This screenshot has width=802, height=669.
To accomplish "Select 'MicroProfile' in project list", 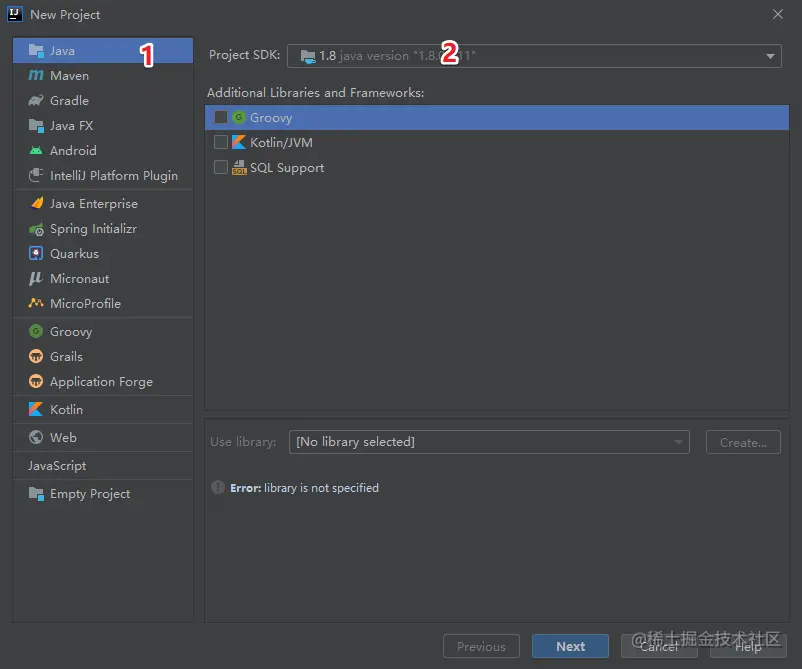I will pyautogui.click(x=103, y=304).
